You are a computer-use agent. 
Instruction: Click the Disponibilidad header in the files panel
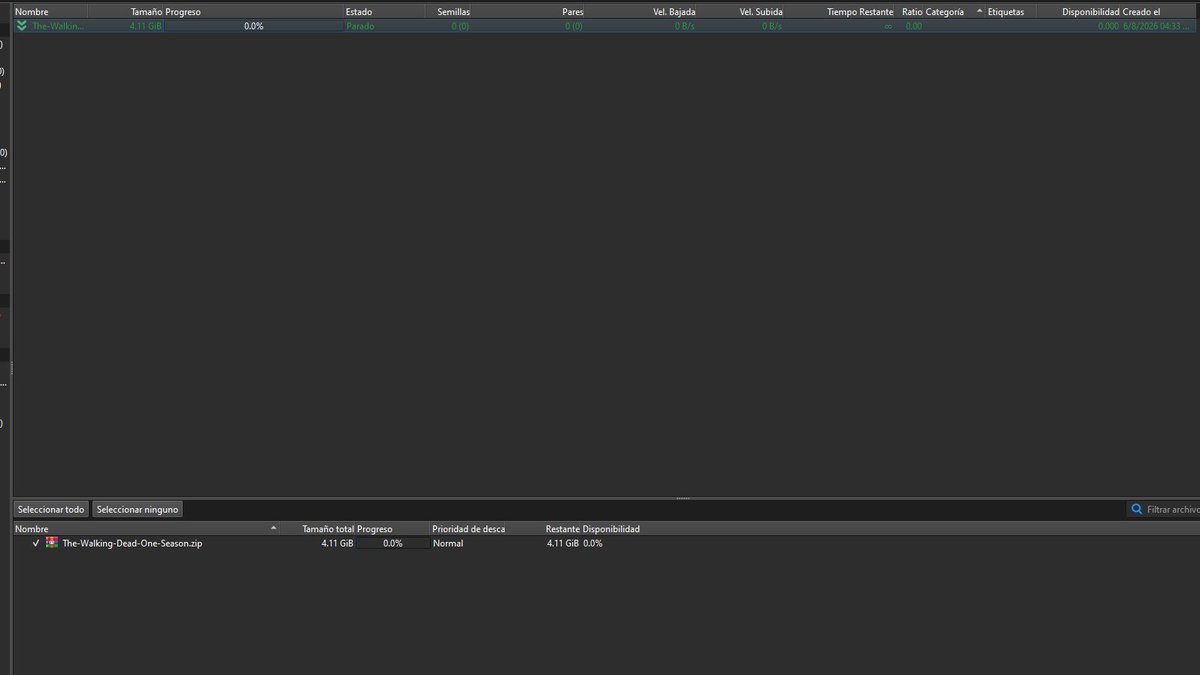click(x=611, y=528)
